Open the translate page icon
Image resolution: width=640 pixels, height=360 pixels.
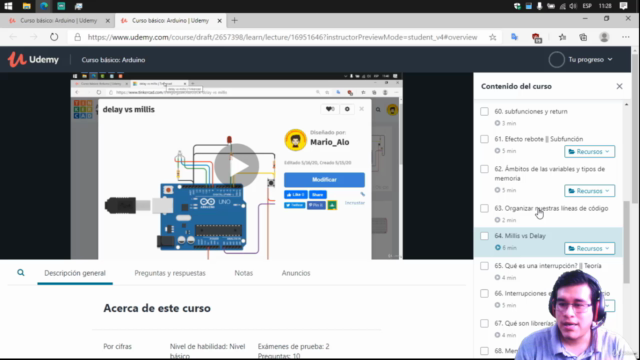tap(514, 37)
